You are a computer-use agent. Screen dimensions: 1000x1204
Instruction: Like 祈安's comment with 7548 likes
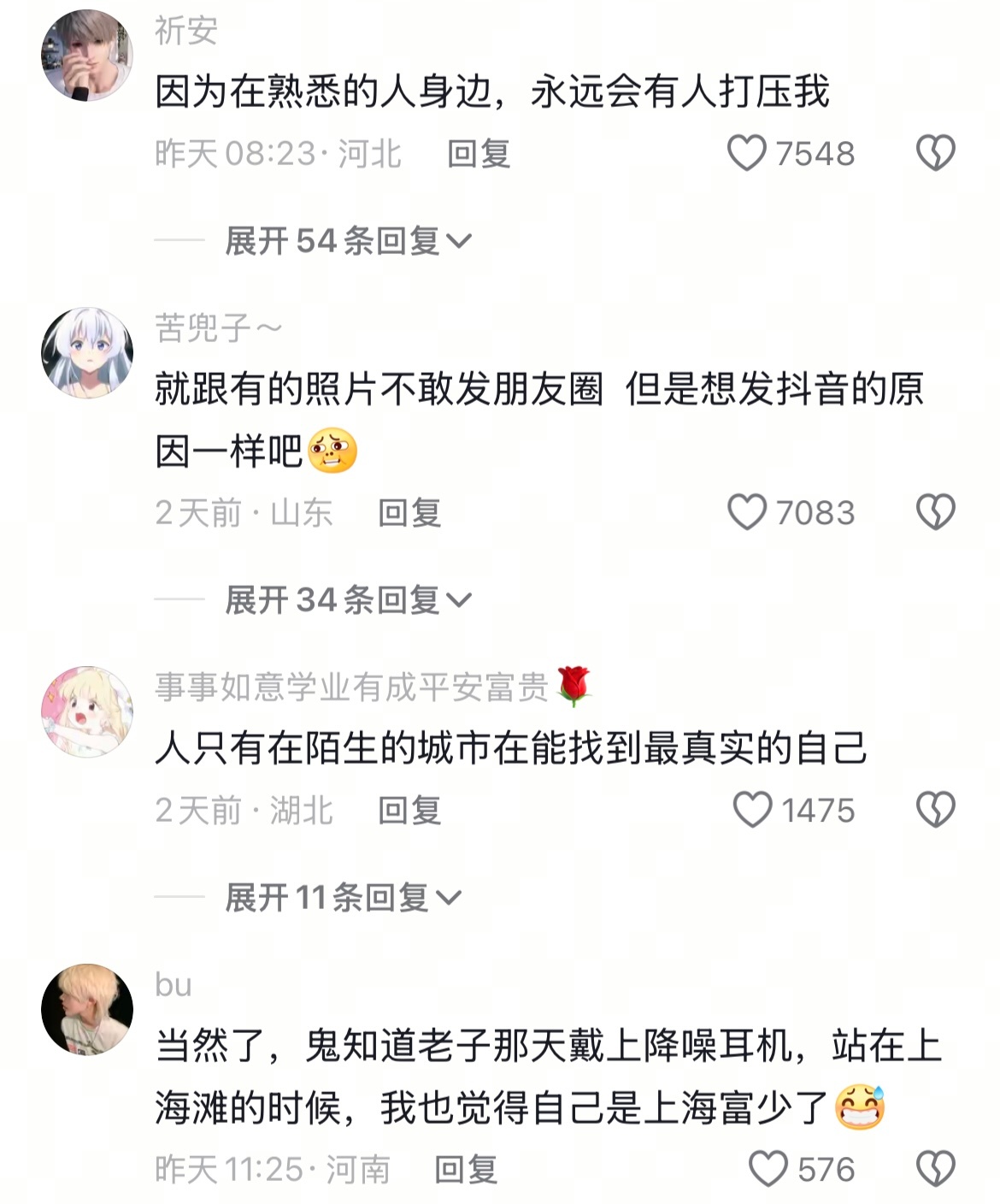coord(746,154)
